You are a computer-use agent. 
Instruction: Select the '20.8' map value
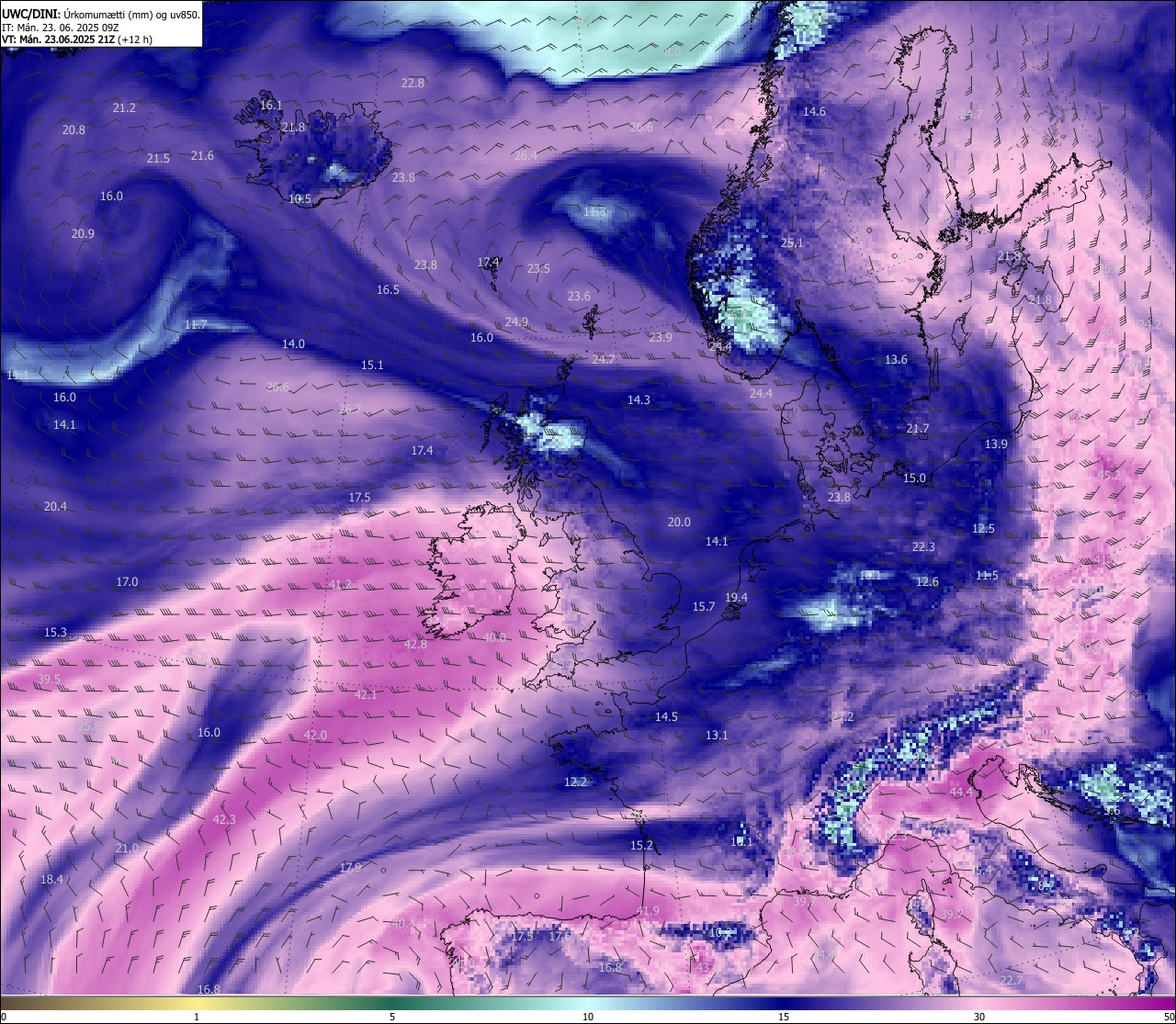point(73,130)
